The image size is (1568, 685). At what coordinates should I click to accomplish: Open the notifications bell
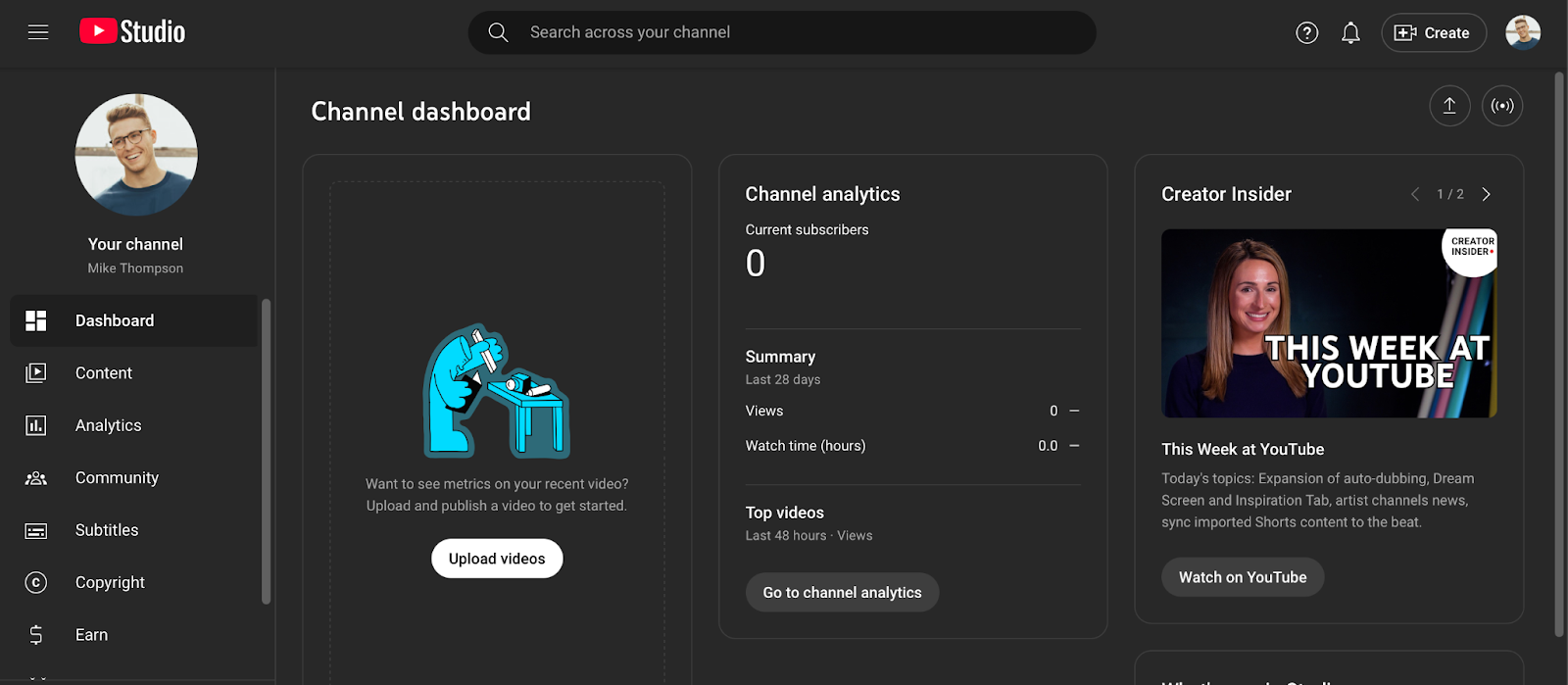[1350, 33]
